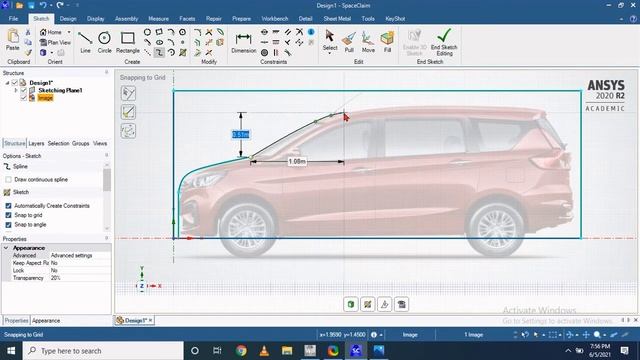640x360 pixels.
Task: Click the vertical constraint icon
Action: pos(276,53)
